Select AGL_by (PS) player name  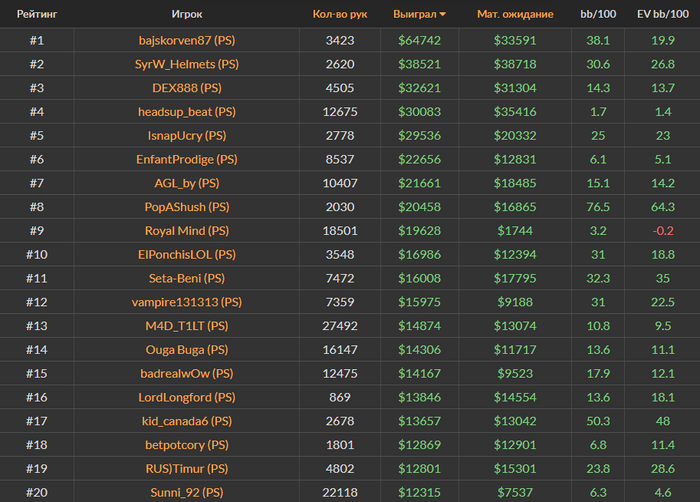pyautogui.click(x=187, y=183)
